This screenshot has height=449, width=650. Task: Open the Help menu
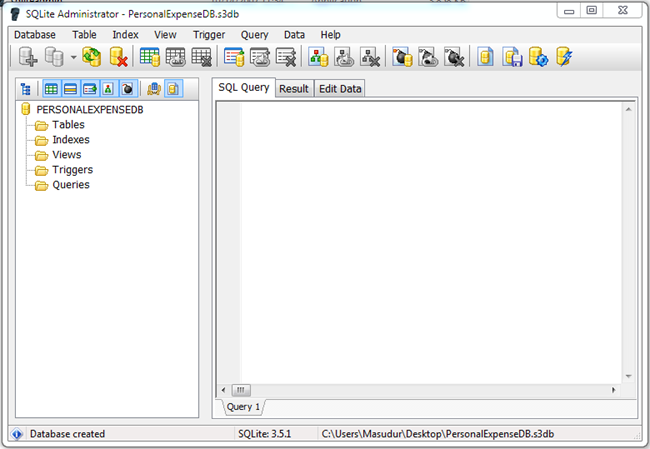[x=330, y=35]
